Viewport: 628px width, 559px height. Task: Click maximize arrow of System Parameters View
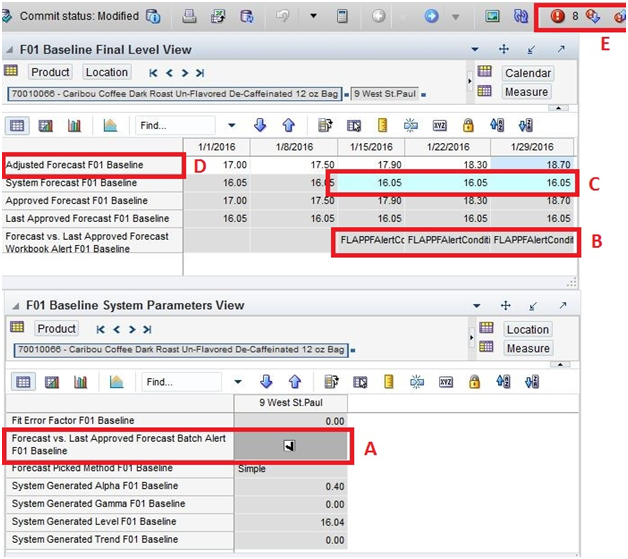[x=563, y=306]
